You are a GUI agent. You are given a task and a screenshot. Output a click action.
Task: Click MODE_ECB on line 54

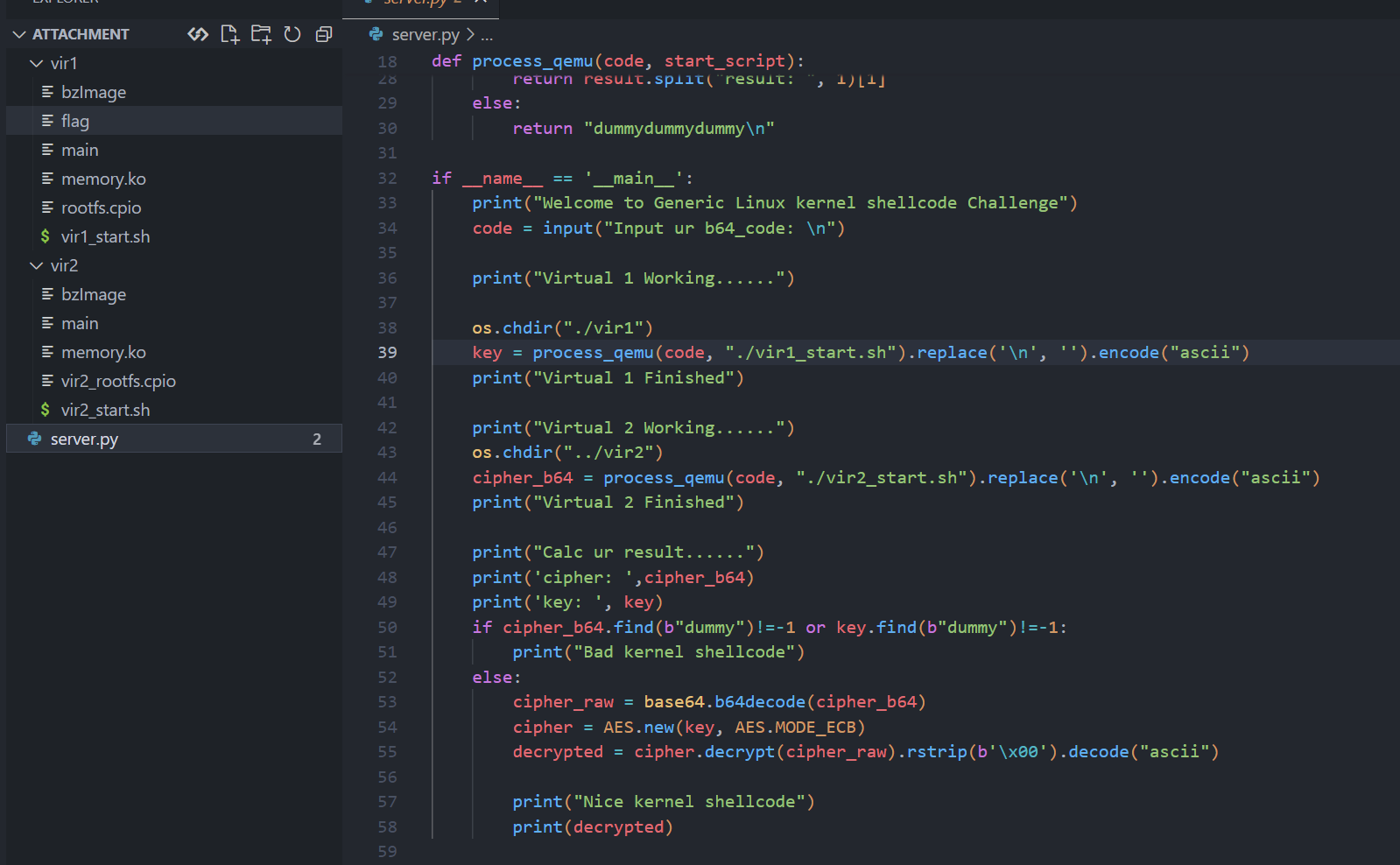click(815, 728)
